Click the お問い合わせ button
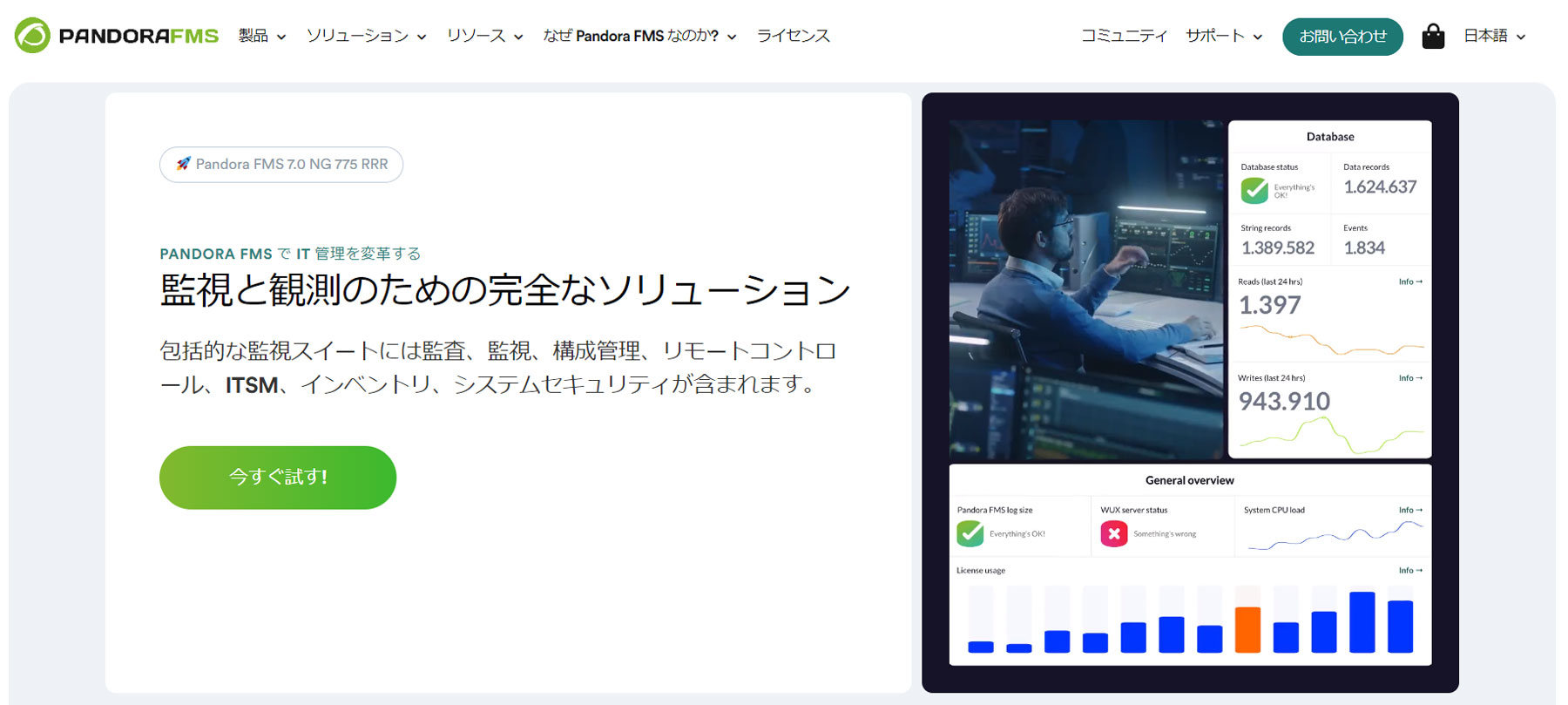Screen dimensions: 1568x705 point(1342,37)
